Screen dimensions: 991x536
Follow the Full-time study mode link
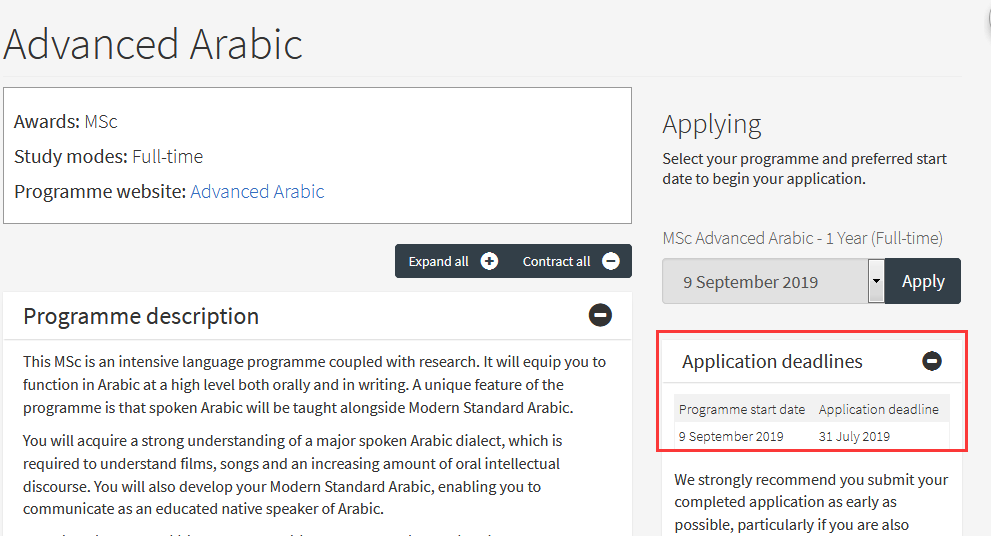(167, 157)
